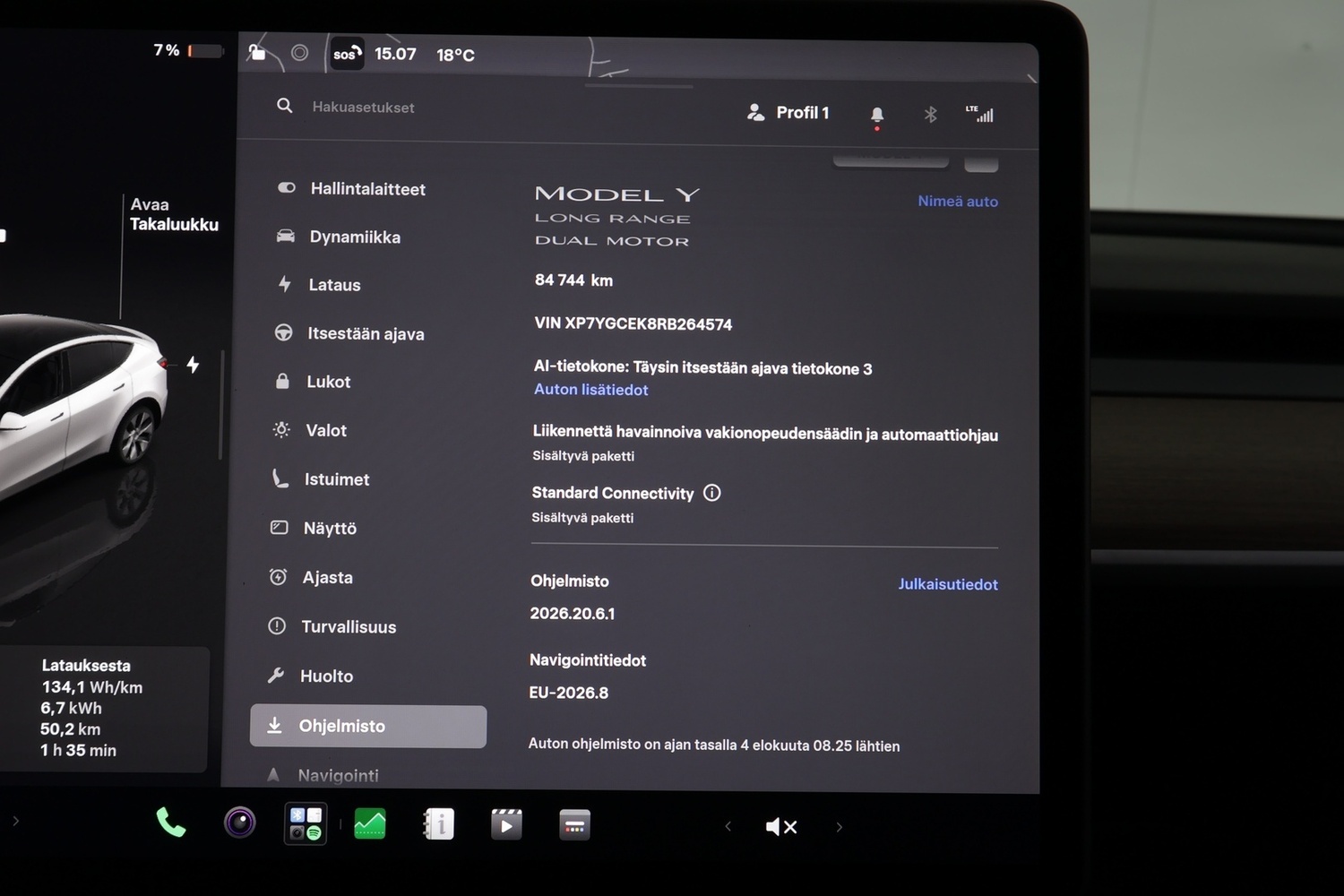
Task: Click the Nimeä auto link
Action: (958, 202)
